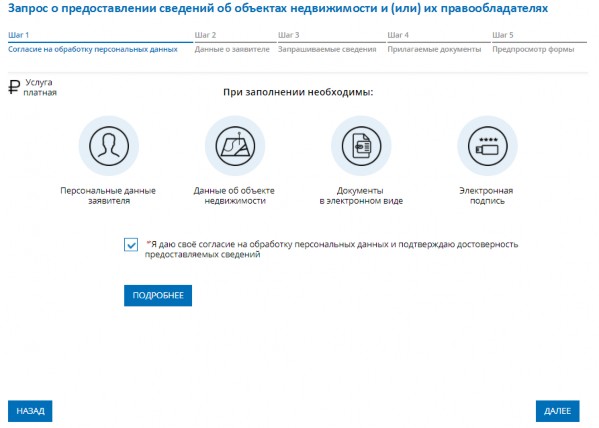Toggle the personal data consent checkbox
This screenshot has width=599, height=428.
[x=131, y=245]
